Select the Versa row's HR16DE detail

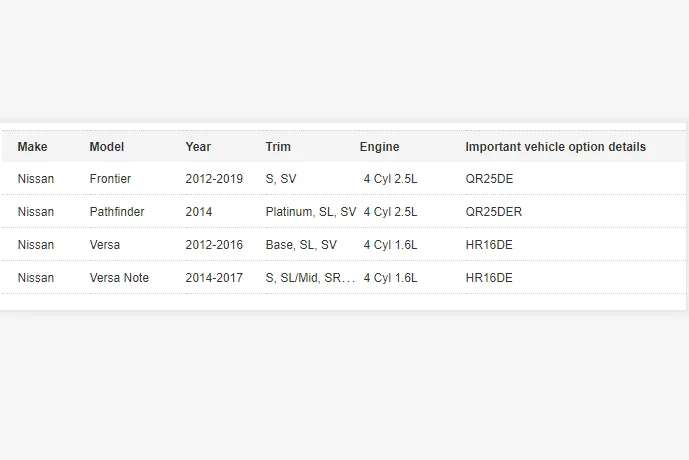(x=489, y=245)
